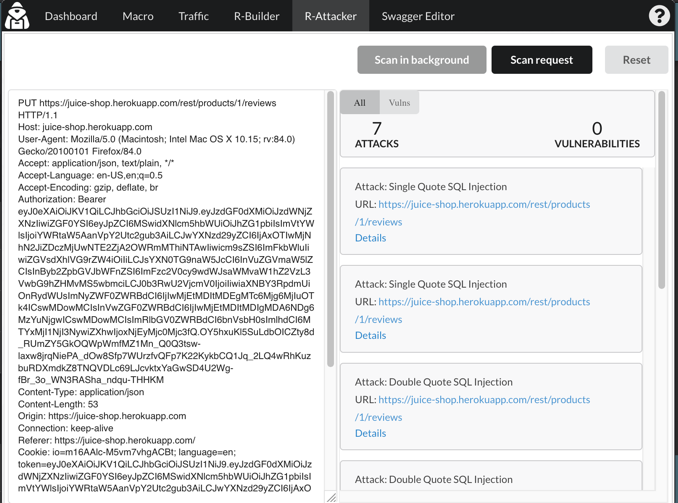Viewport: 678px width, 503px height.
Task: View Details of first Single Quote attack
Action: point(370,238)
